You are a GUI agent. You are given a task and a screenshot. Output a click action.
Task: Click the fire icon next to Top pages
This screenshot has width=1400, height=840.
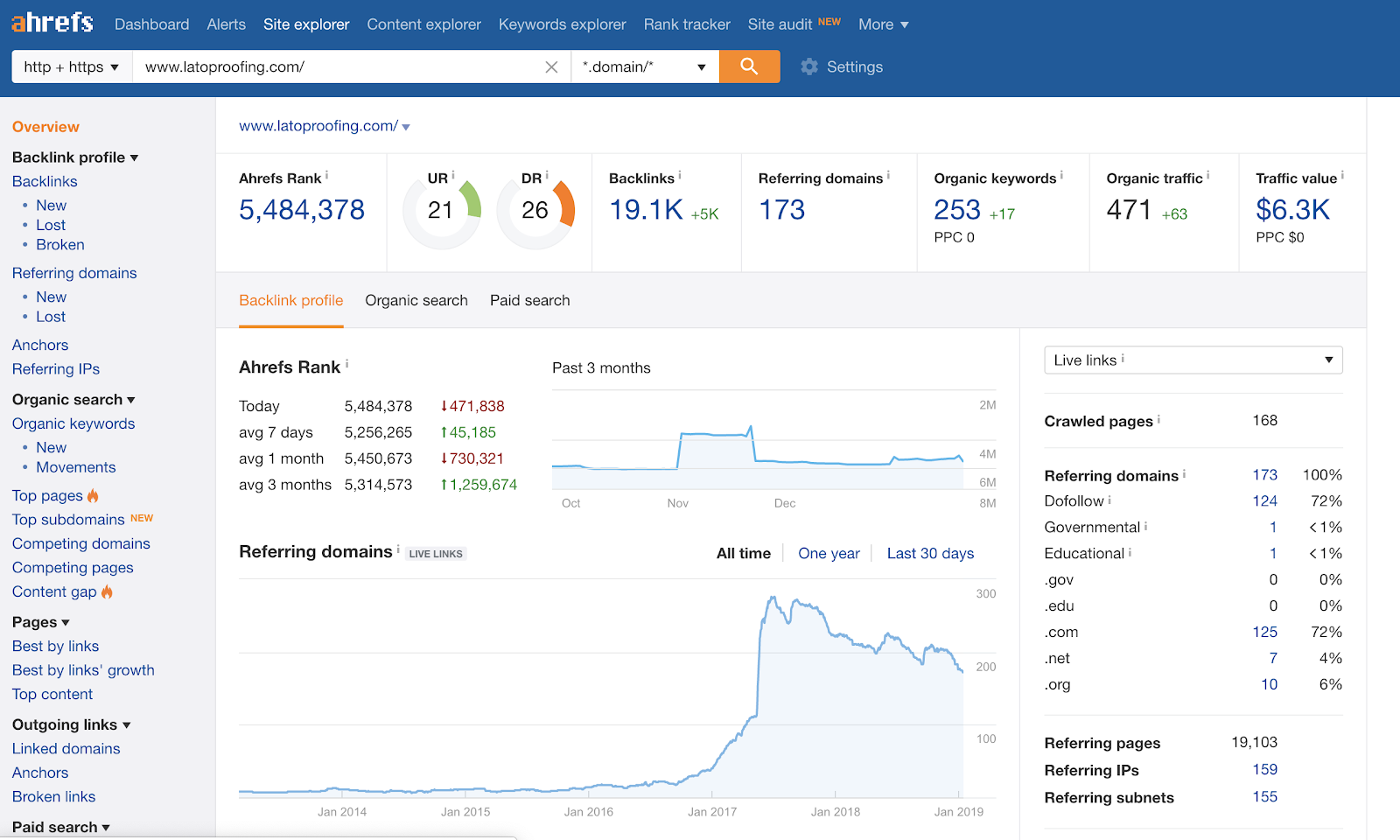93,495
